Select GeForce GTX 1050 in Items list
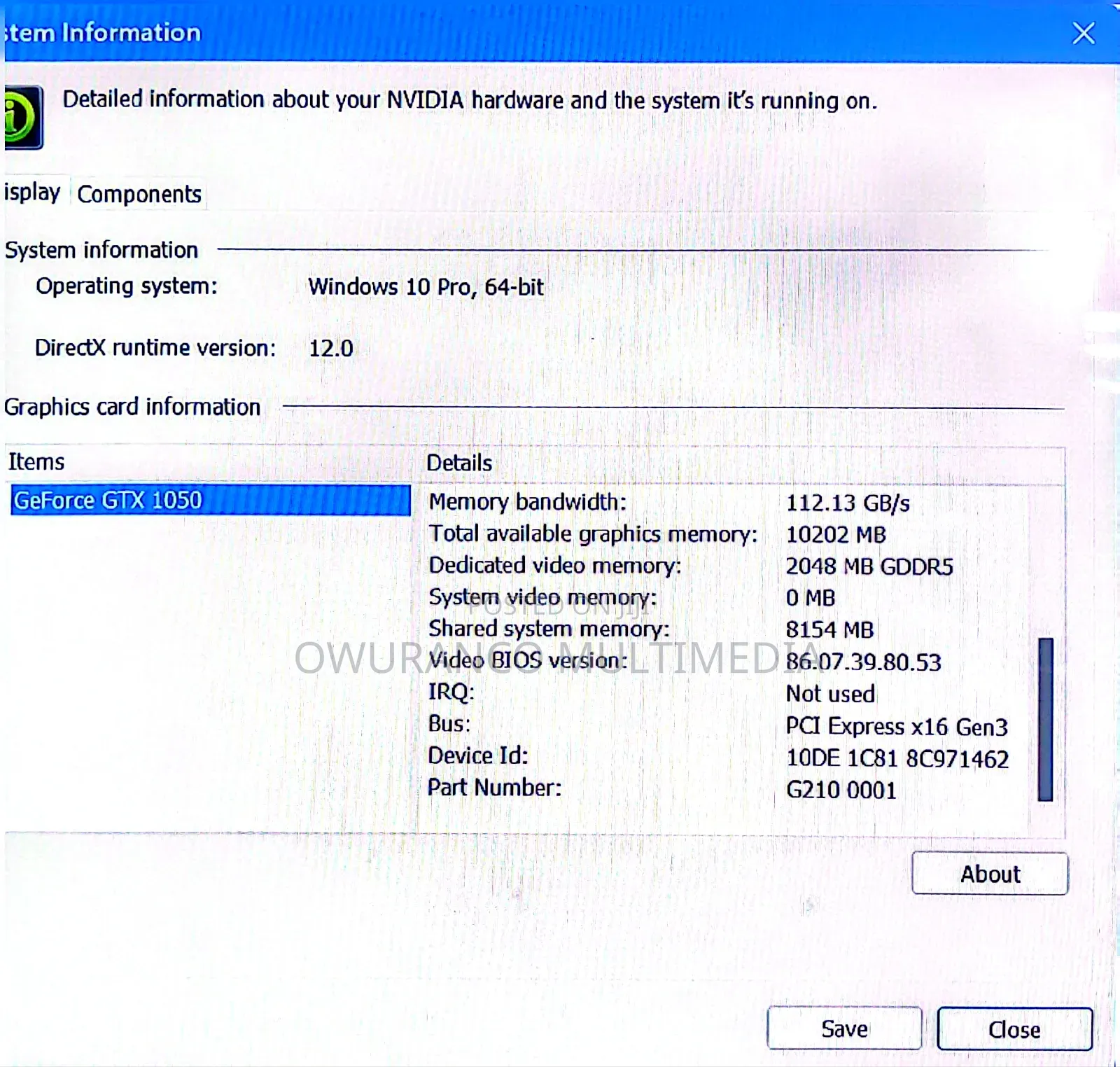This screenshot has height=1067, width=1120. pos(211,500)
